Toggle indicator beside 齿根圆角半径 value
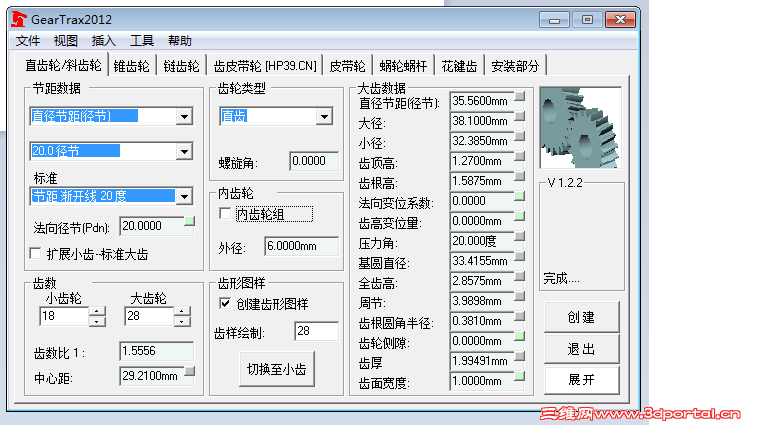Image resolution: width=760 pixels, height=427 pixels. 520,316
